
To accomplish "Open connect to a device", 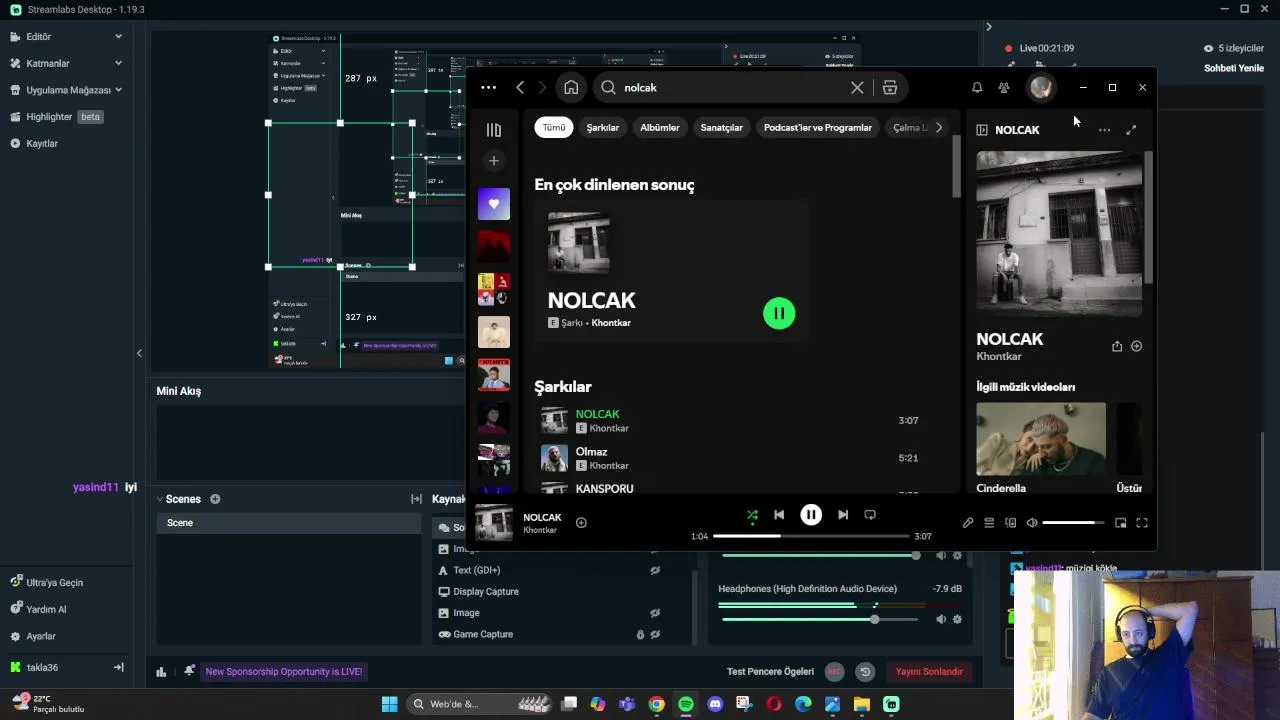I will pyautogui.click(x=1010, y=522).
